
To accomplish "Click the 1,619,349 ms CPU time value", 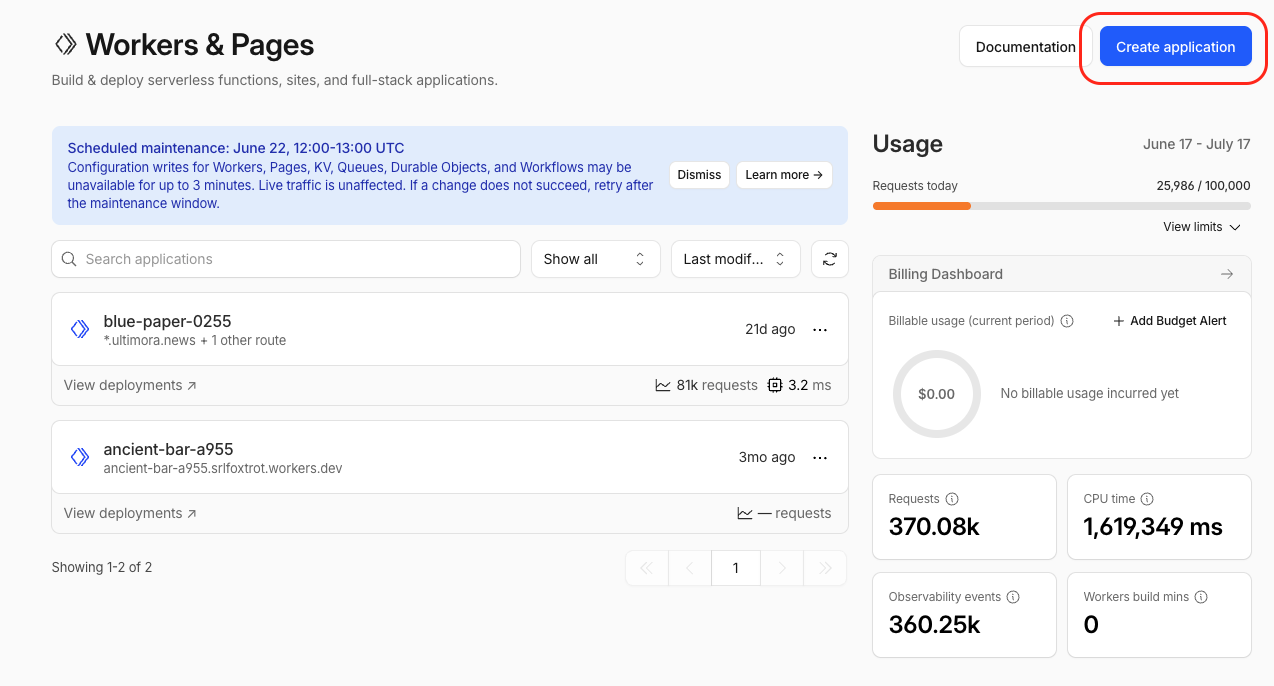I will click(x=1153, y=527).
